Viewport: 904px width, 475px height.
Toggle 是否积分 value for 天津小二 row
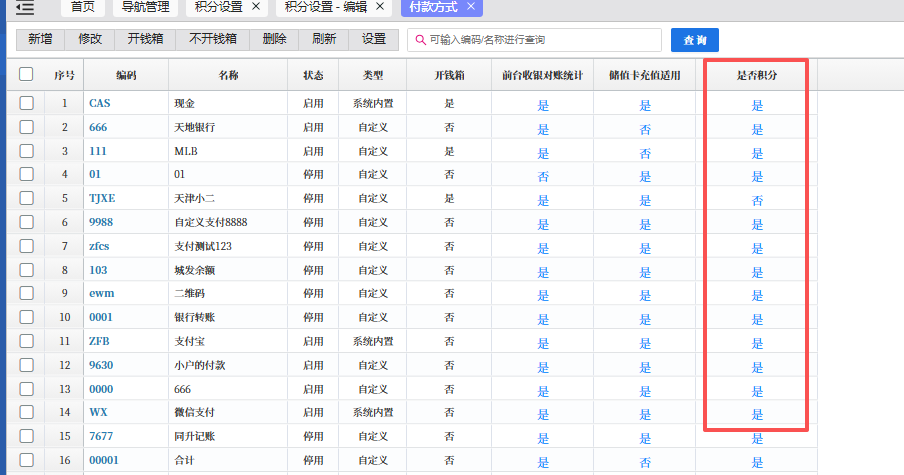coord(757,201)
